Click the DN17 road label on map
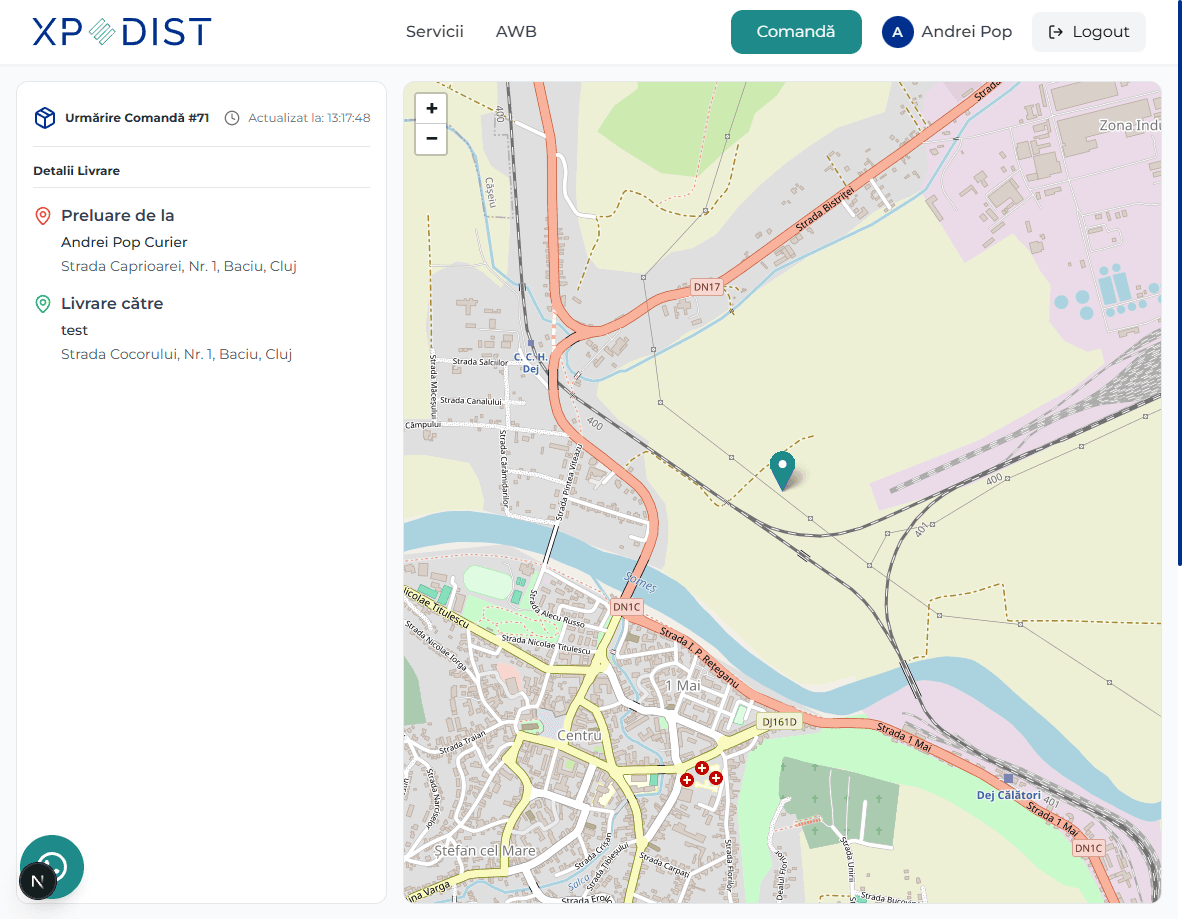Screen dimensions: 1182x919 [x=707, y=286]
